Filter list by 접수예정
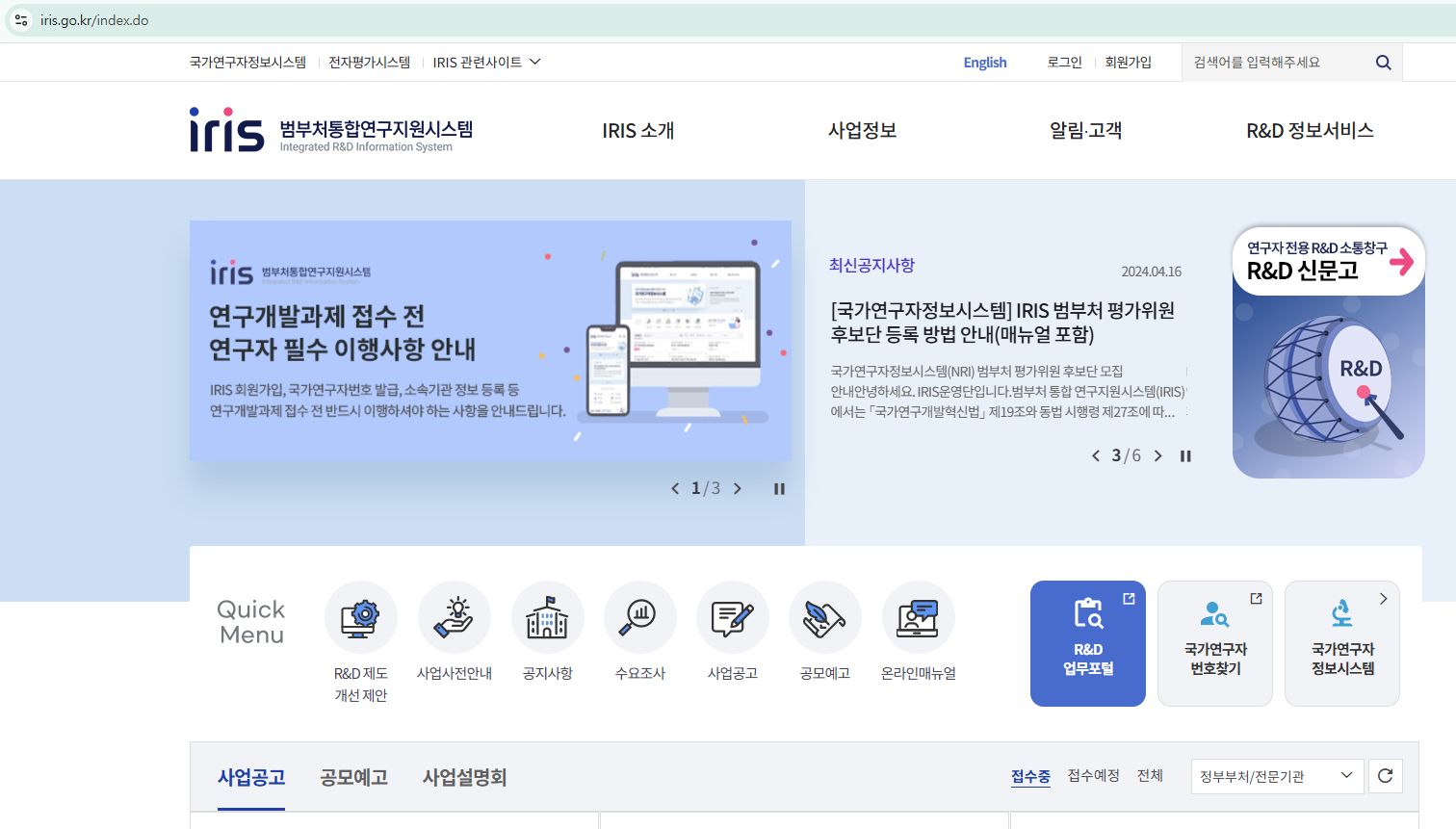Viewport: 1456px width, 829px height. point(1094,776)
